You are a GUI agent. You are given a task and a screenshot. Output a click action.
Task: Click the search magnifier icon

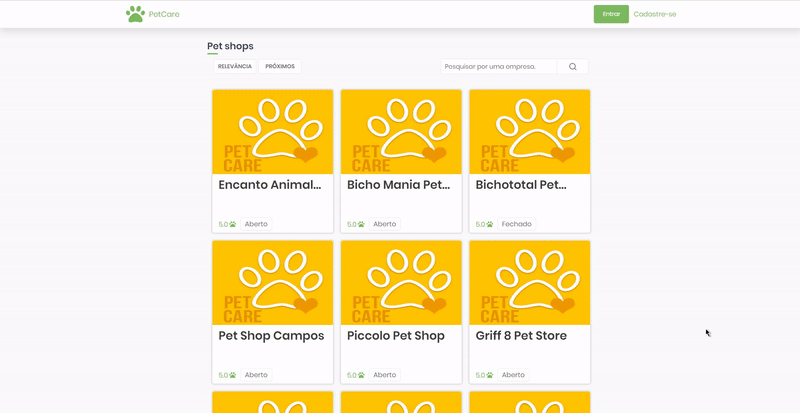pyautogui.click(x=572, y=66)
